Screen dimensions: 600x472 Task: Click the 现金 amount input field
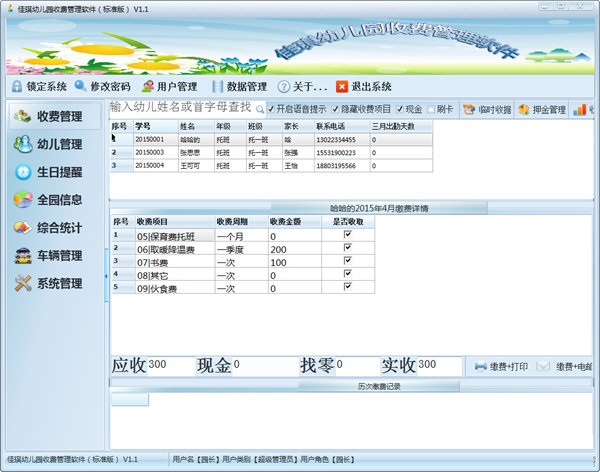264,364
